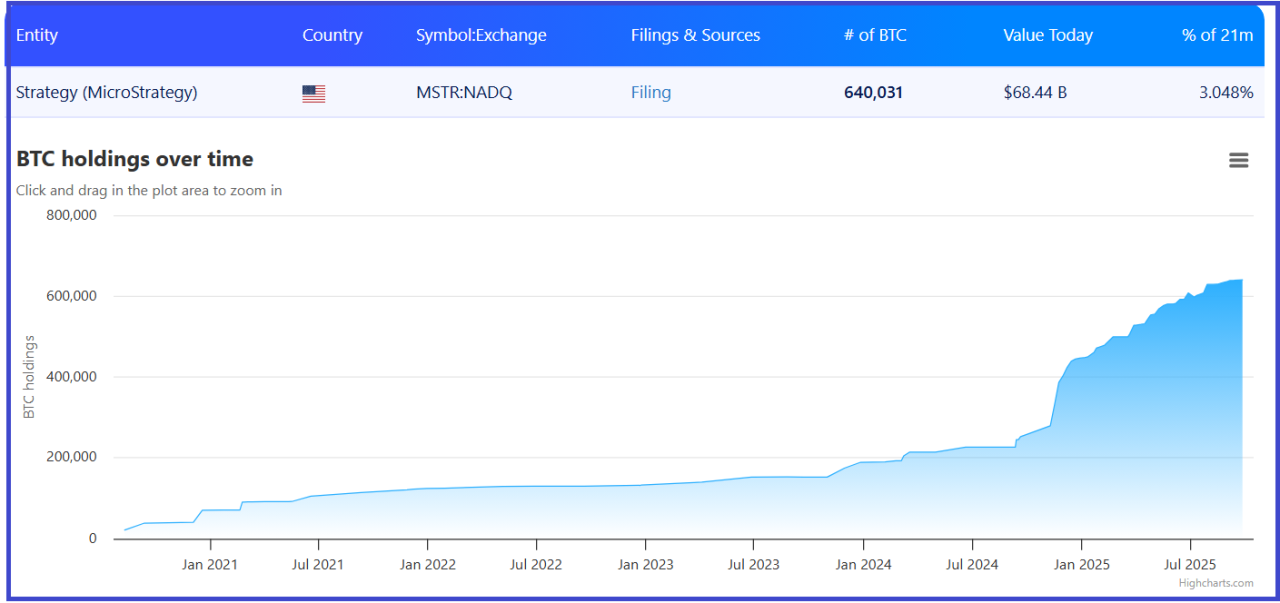Sort by the # of BTC header
Screen dimensions: 1280x603
point(874,35)
